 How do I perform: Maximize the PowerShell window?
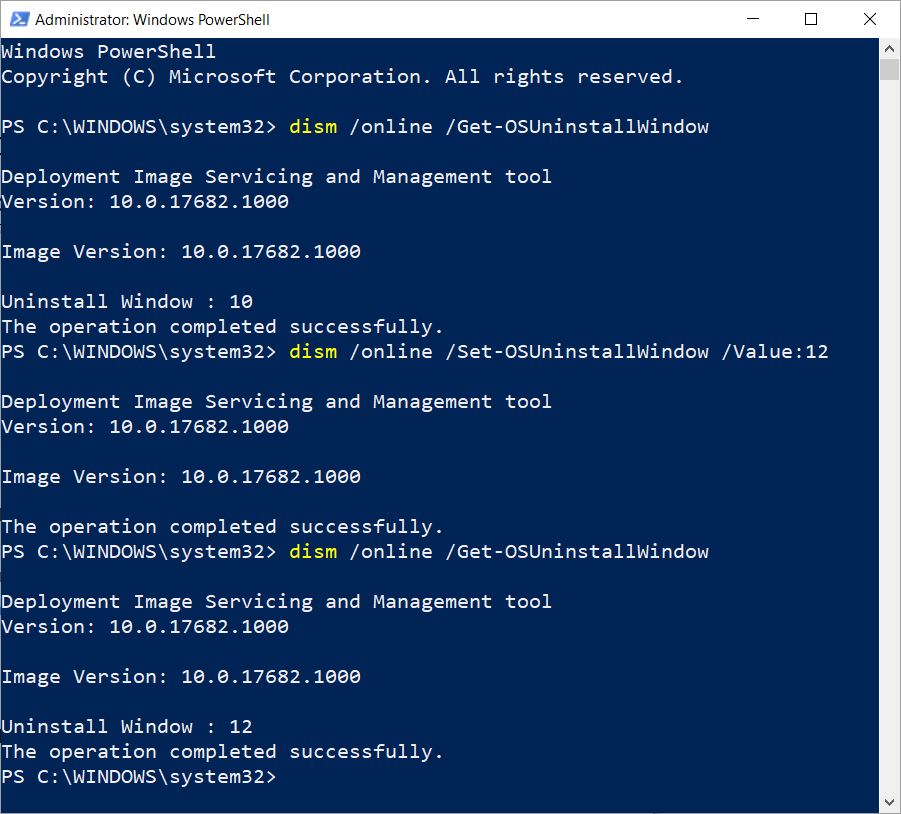coord(811,19)
